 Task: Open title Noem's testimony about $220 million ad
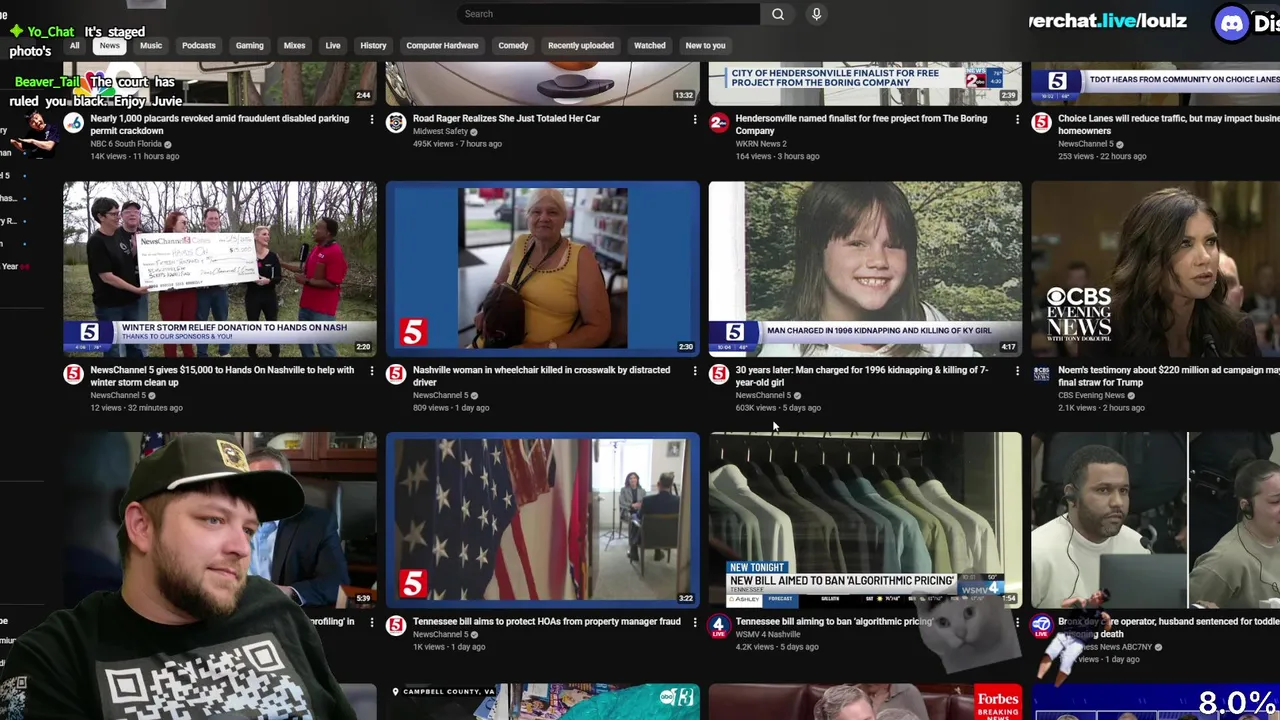(1169, 376)
